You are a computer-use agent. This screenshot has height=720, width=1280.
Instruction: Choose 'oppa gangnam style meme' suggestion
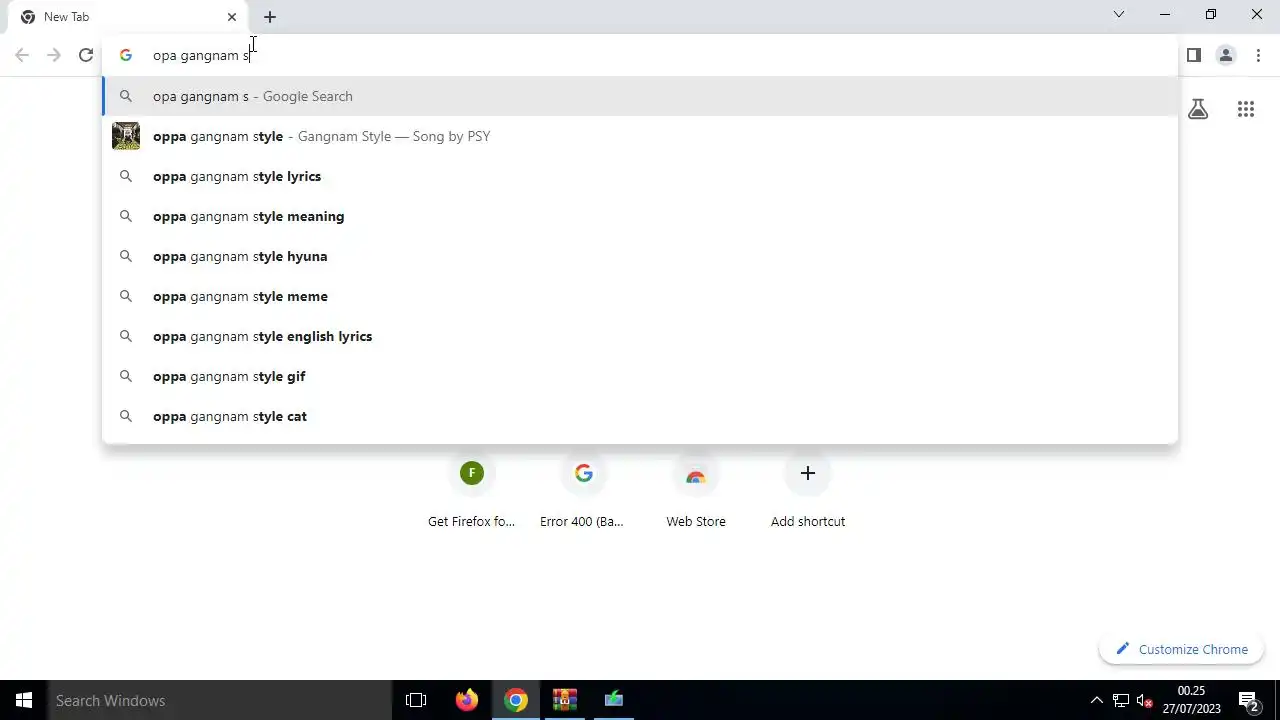(640, 296)
